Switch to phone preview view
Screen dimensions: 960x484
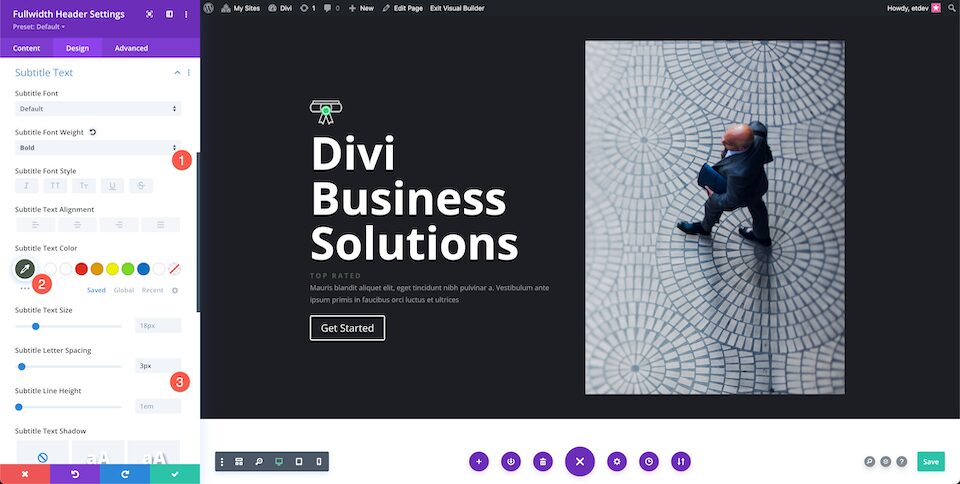319,461
